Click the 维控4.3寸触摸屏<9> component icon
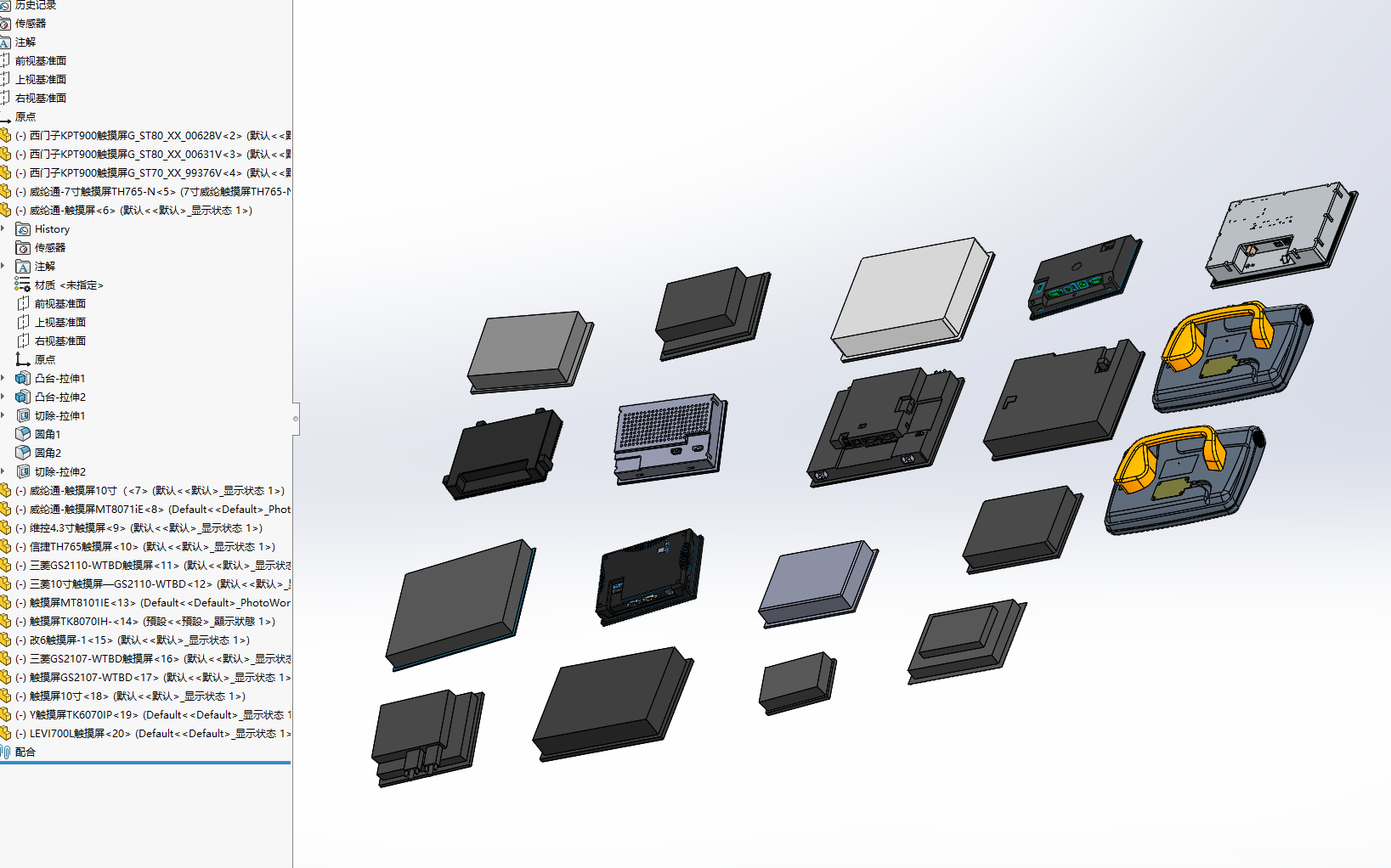Viewport: 1391px width, 868px height. click(x=5, y=528)
